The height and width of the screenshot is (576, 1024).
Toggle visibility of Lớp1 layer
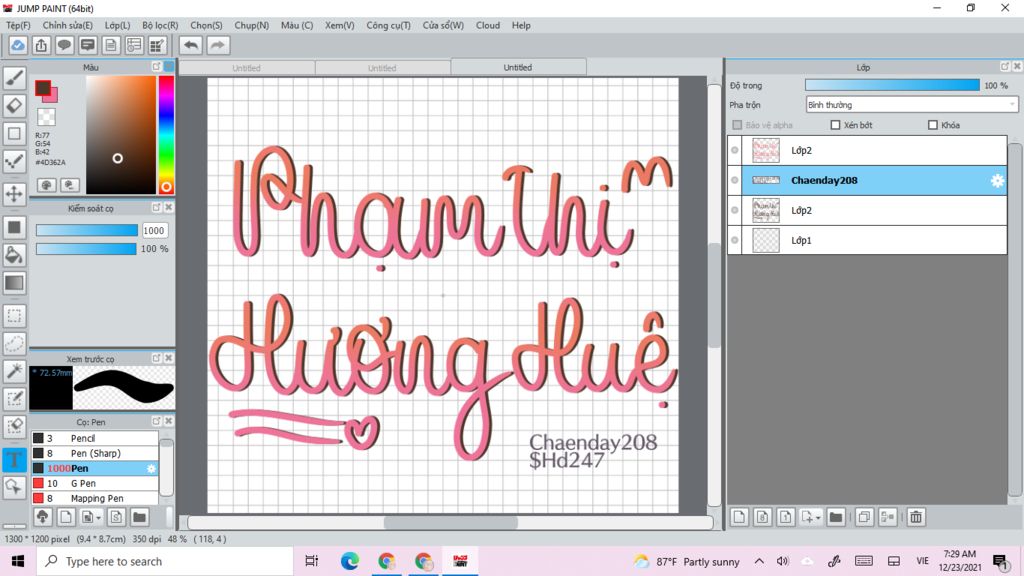(x=735, y=240)
